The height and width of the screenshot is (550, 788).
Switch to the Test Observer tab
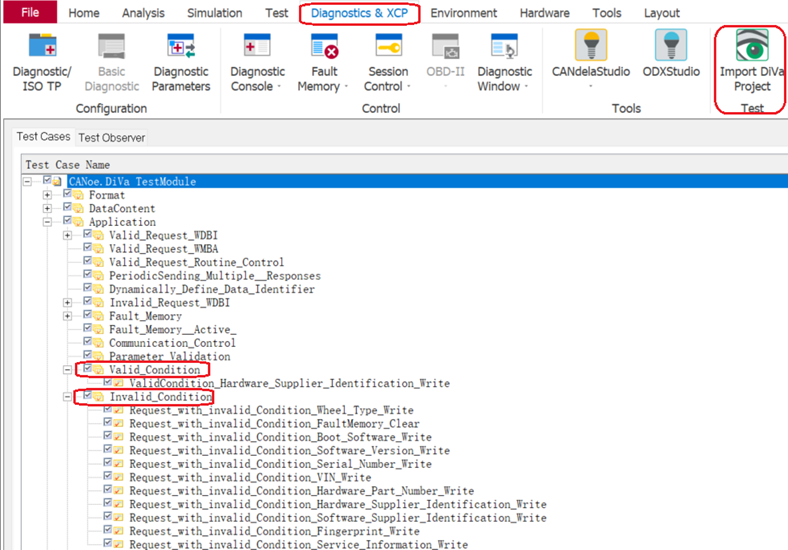pos(111,137)
